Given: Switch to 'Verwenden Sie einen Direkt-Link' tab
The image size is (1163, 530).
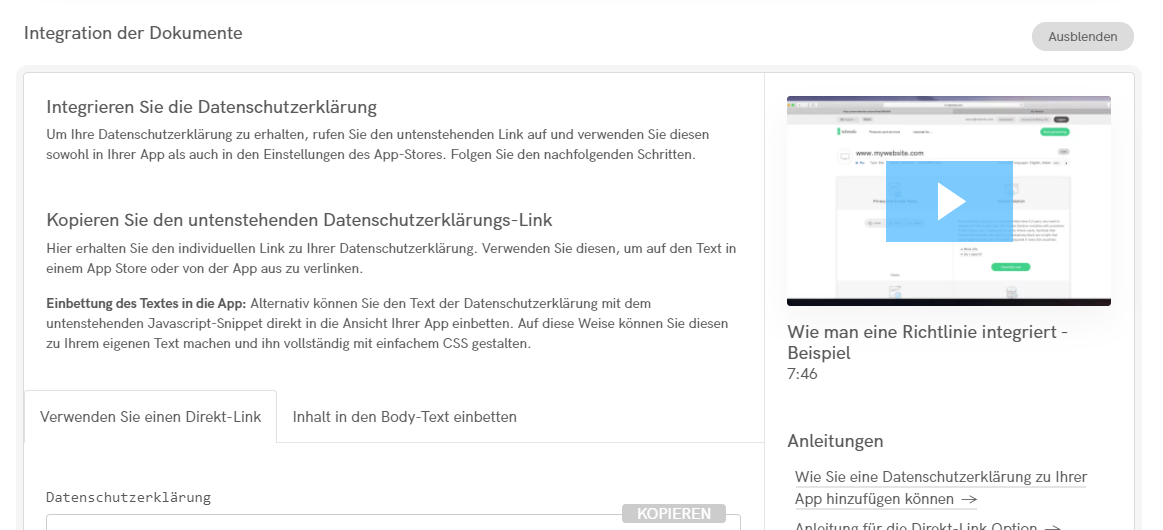Looking at the screenshot, I should pos(150,417).
